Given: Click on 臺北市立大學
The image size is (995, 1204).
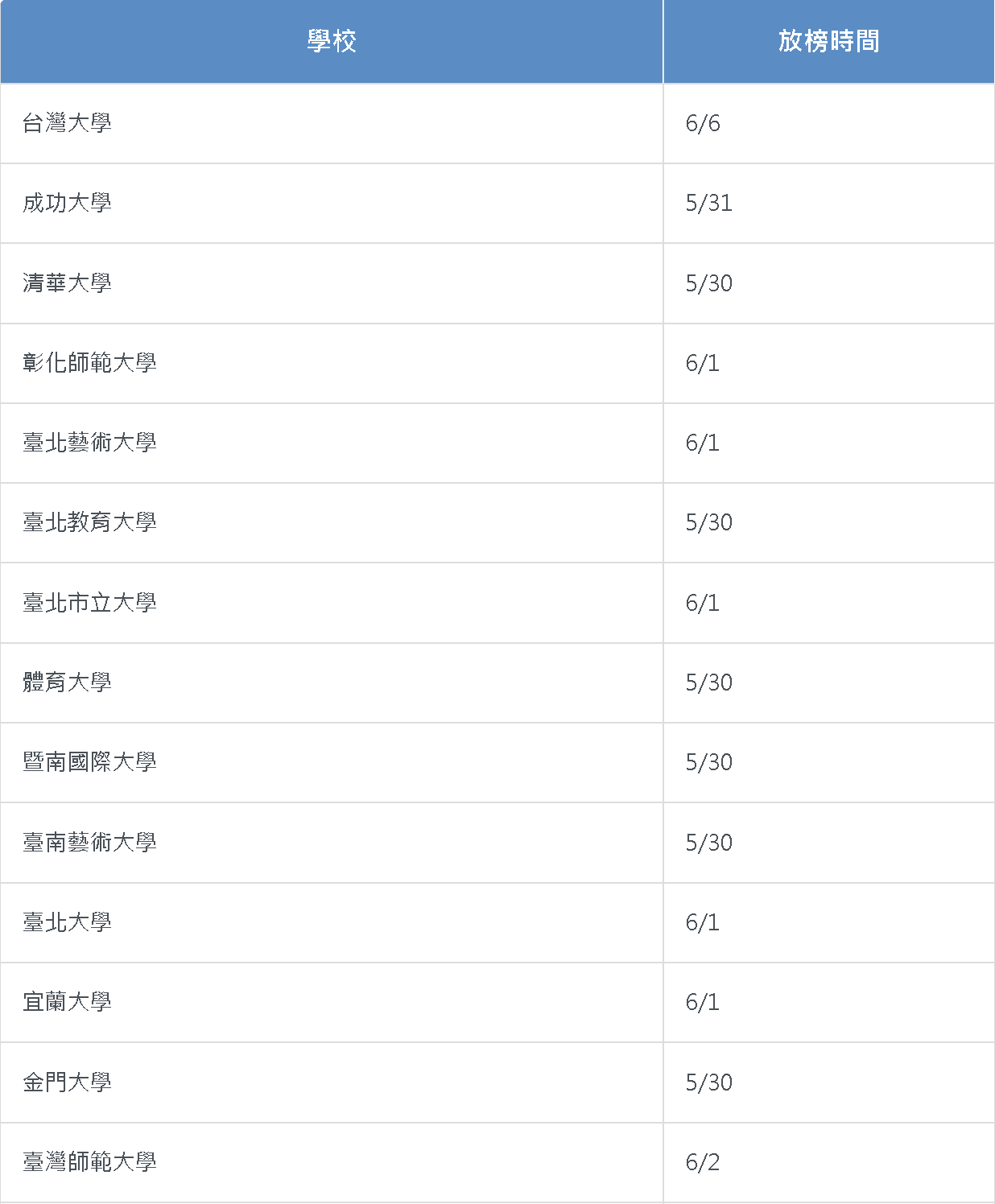Looking at the screenshot, I should [x=89, y=603].
